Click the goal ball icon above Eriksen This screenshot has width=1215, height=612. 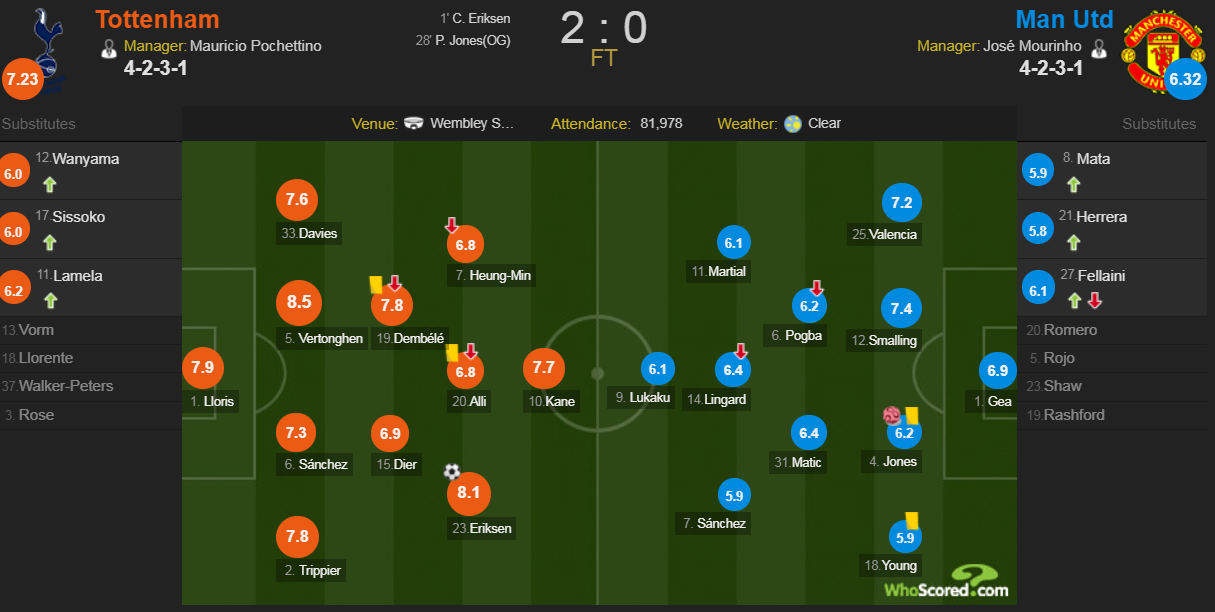452,471
